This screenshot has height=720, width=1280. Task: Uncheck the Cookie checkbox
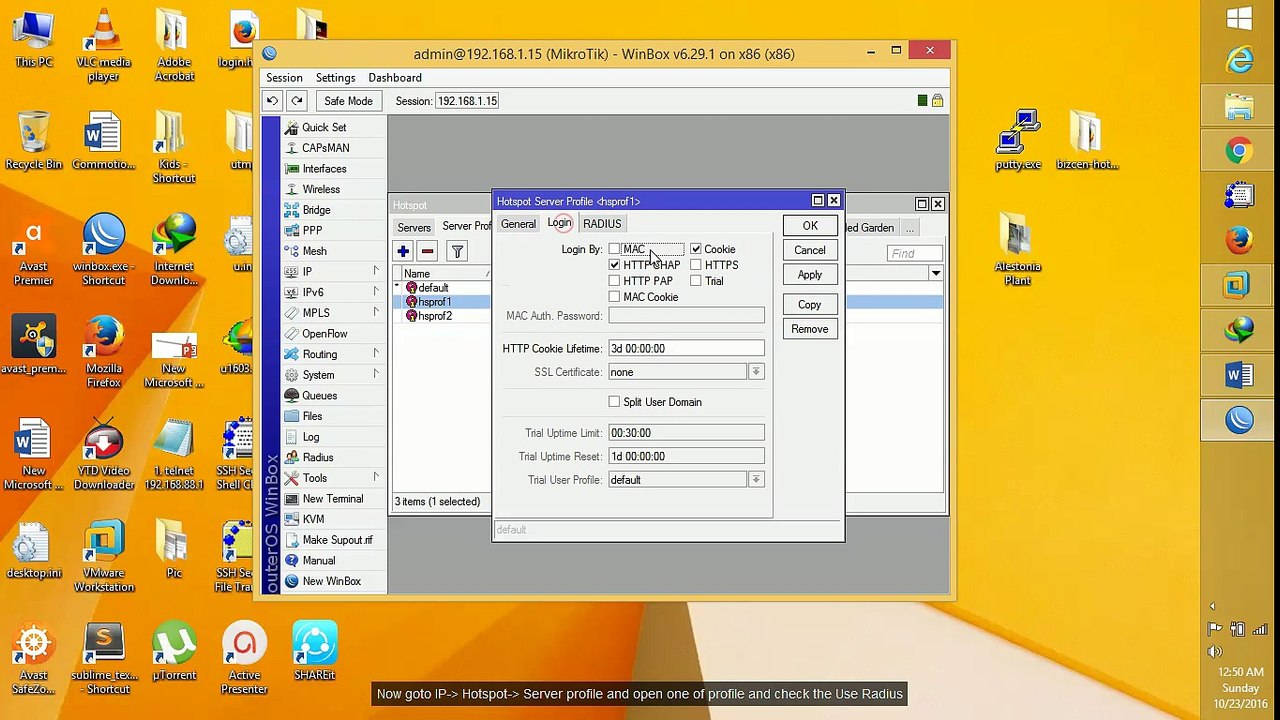click(x=696, y=249)
